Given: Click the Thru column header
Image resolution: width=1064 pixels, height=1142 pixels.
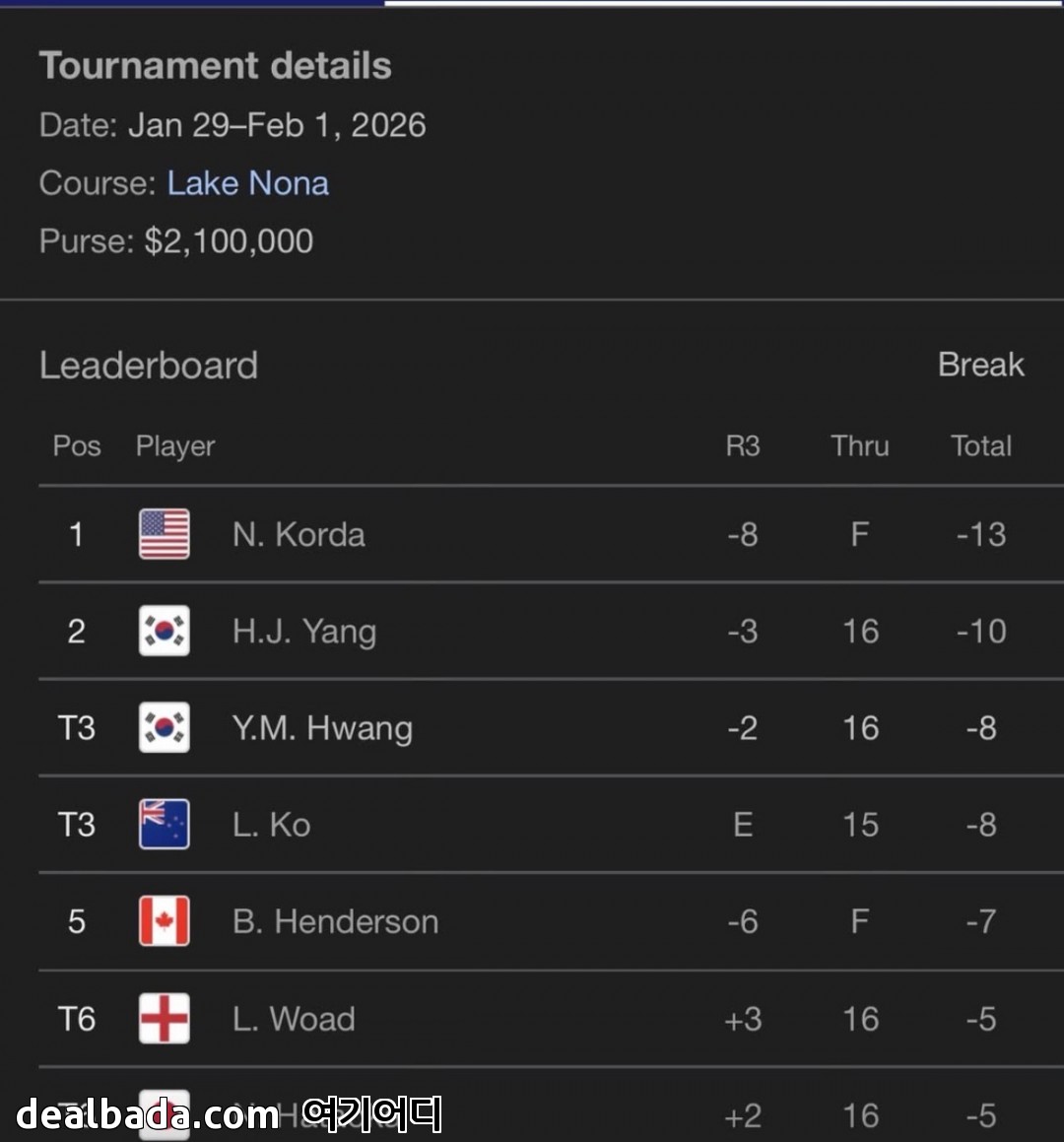Looking at the screenshot, I should pos(860,446).
